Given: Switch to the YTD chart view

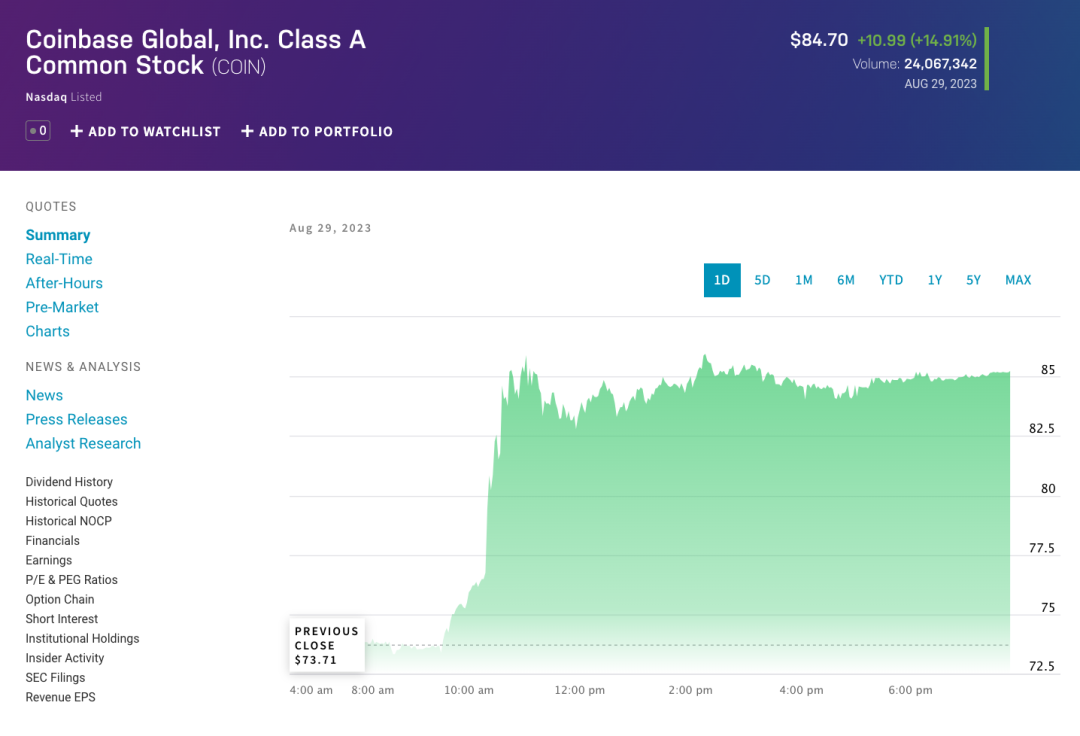Looking at the screenshot, I should click(x=891, y=280).
